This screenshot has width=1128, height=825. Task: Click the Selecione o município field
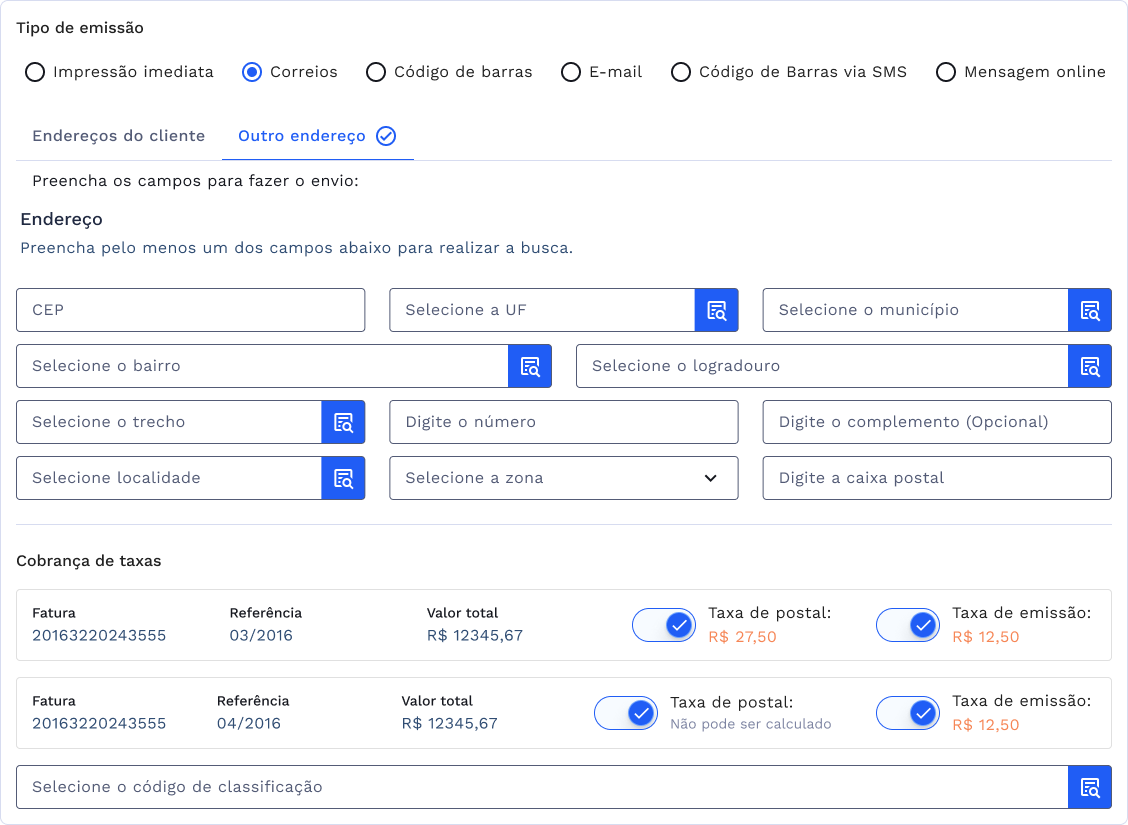[x=914, y=310]
